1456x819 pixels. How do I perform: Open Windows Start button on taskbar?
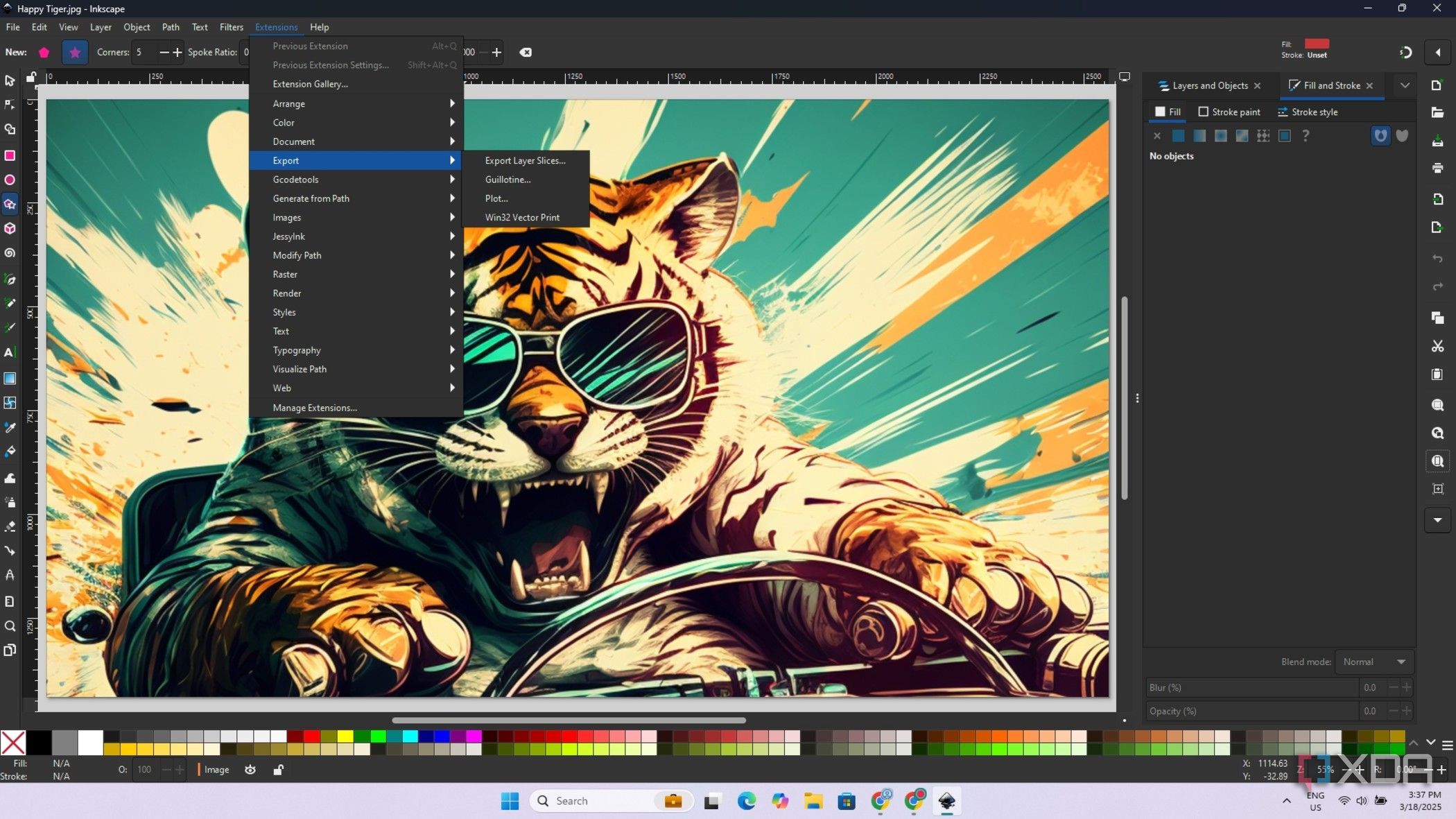coord(510,801)
